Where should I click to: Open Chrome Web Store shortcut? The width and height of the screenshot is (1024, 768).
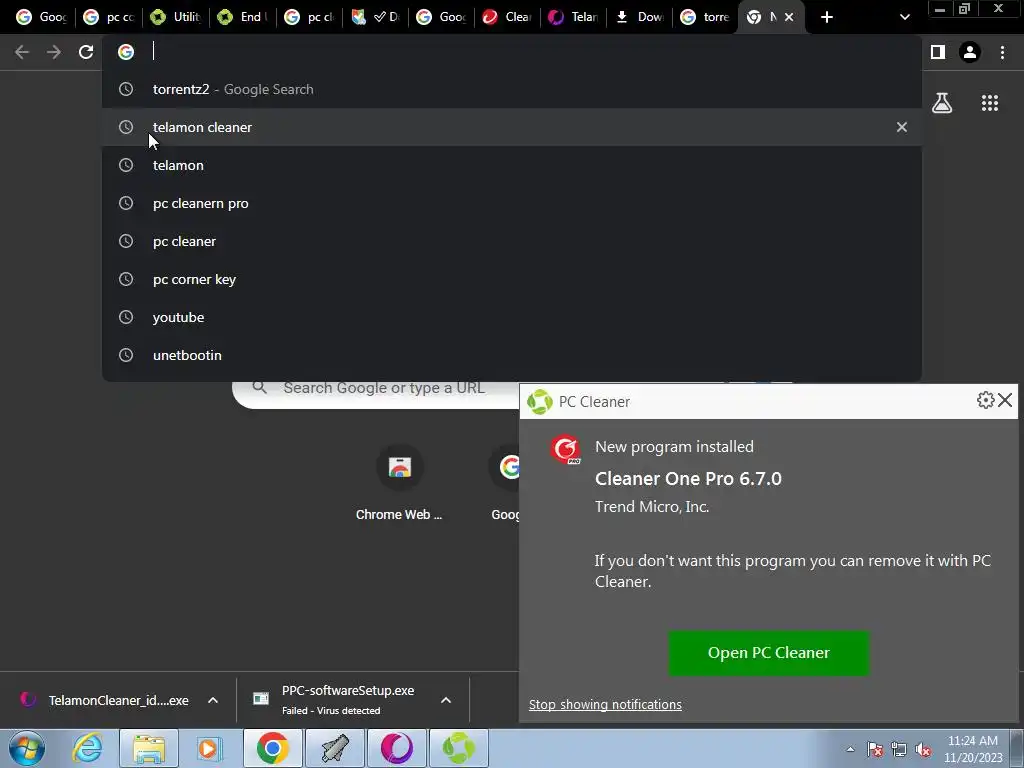399,484
